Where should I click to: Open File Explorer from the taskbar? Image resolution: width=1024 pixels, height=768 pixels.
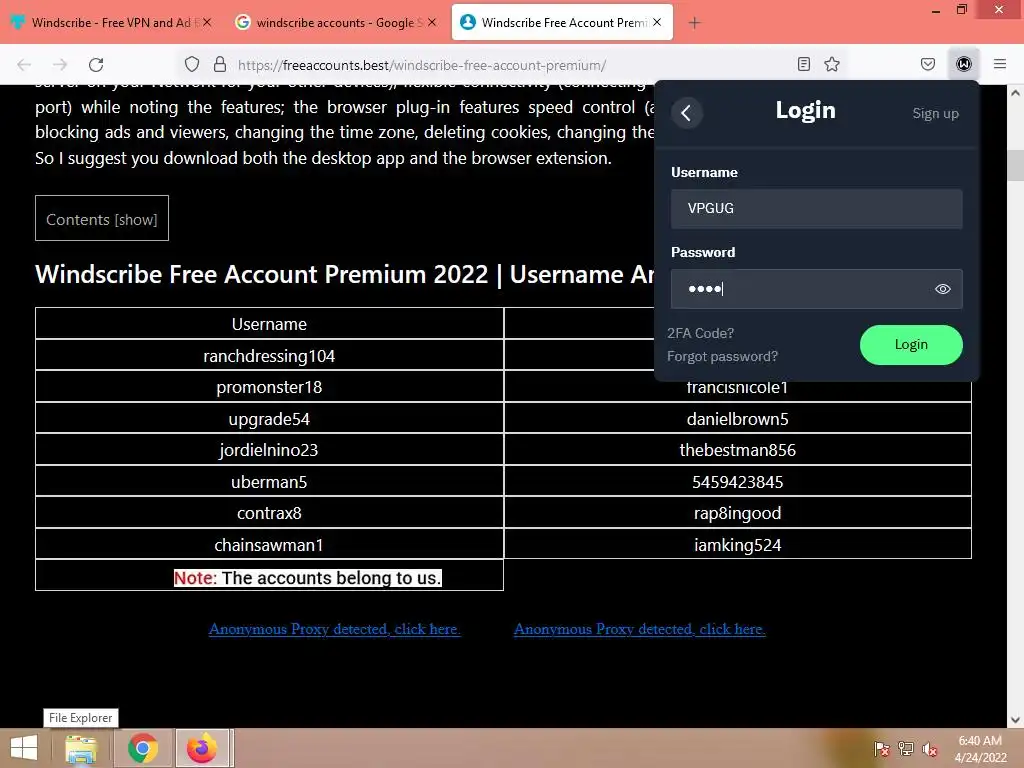(x=81, y=748)
